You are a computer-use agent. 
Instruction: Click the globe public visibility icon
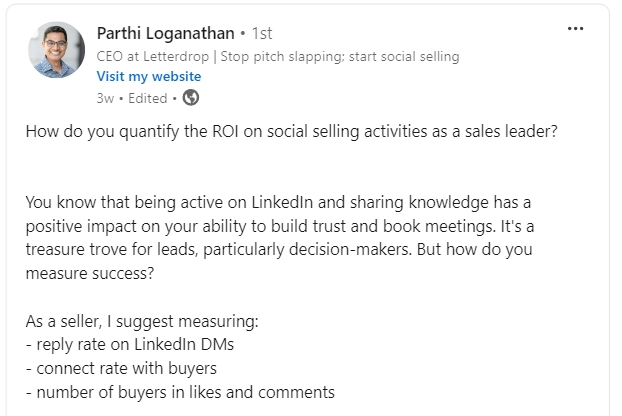(191, 97)
